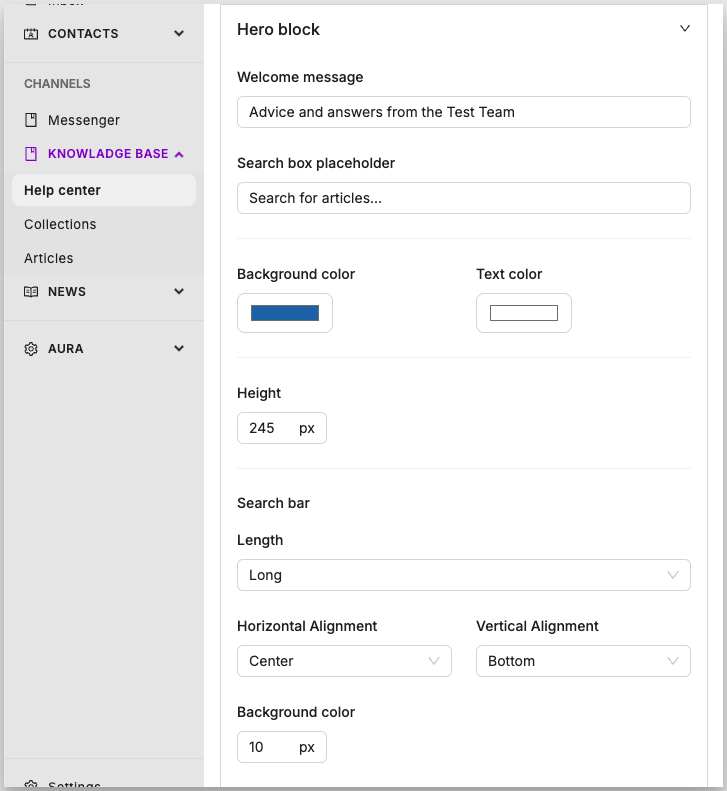The height and width of the screenshot is (791, 727).
Task: Open the NEWS menu item
Action: point(67,292)
